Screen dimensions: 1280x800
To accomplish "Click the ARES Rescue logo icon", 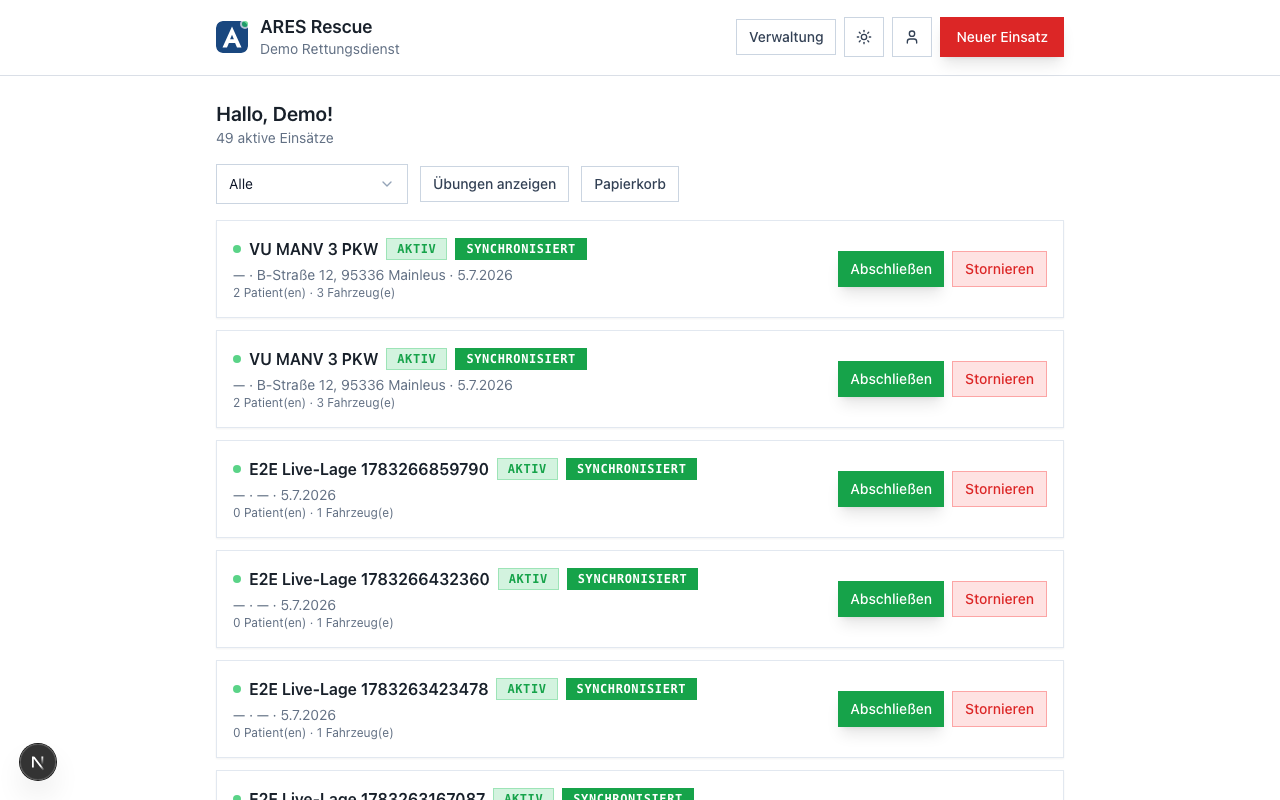I will pos(232,37).
